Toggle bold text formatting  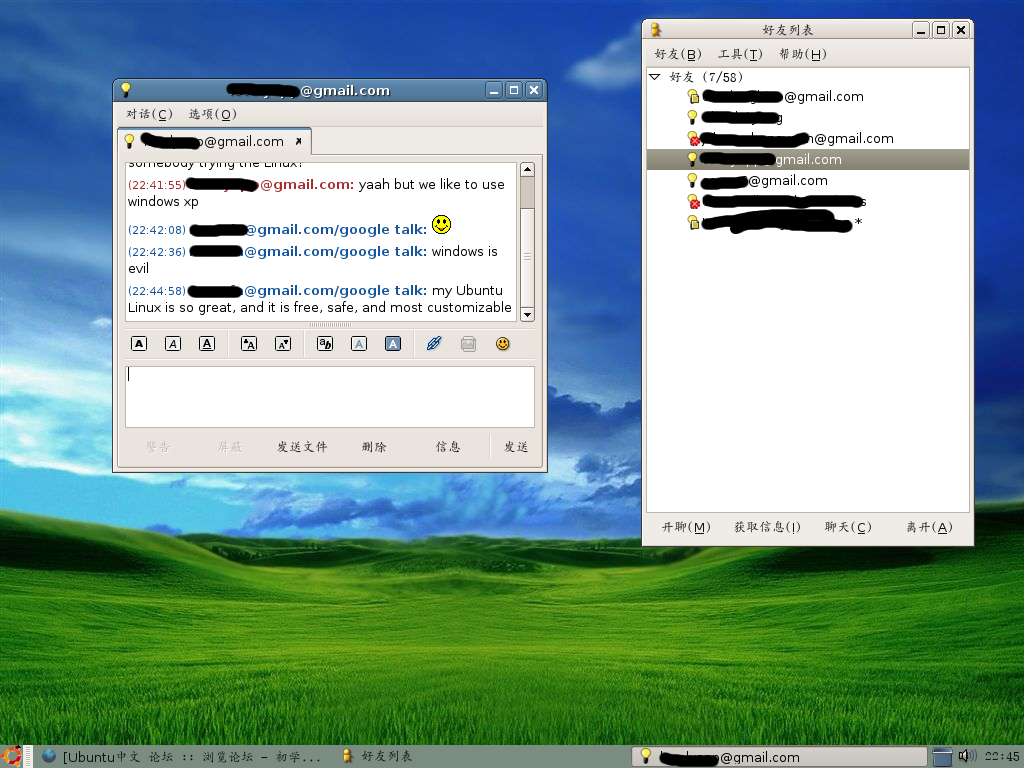pos(139,344)
